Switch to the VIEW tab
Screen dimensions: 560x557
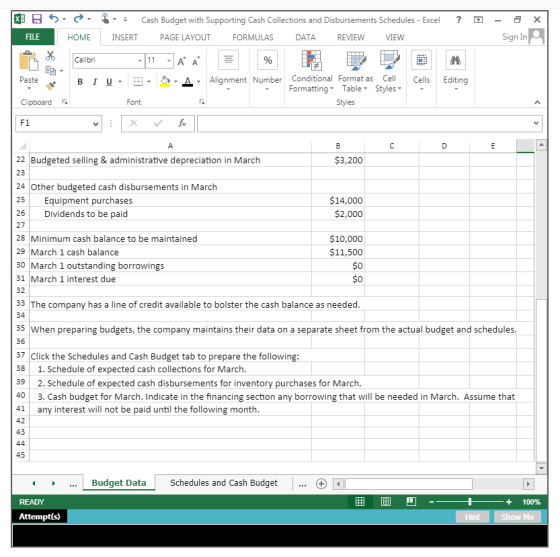click(x=395, y=37)
